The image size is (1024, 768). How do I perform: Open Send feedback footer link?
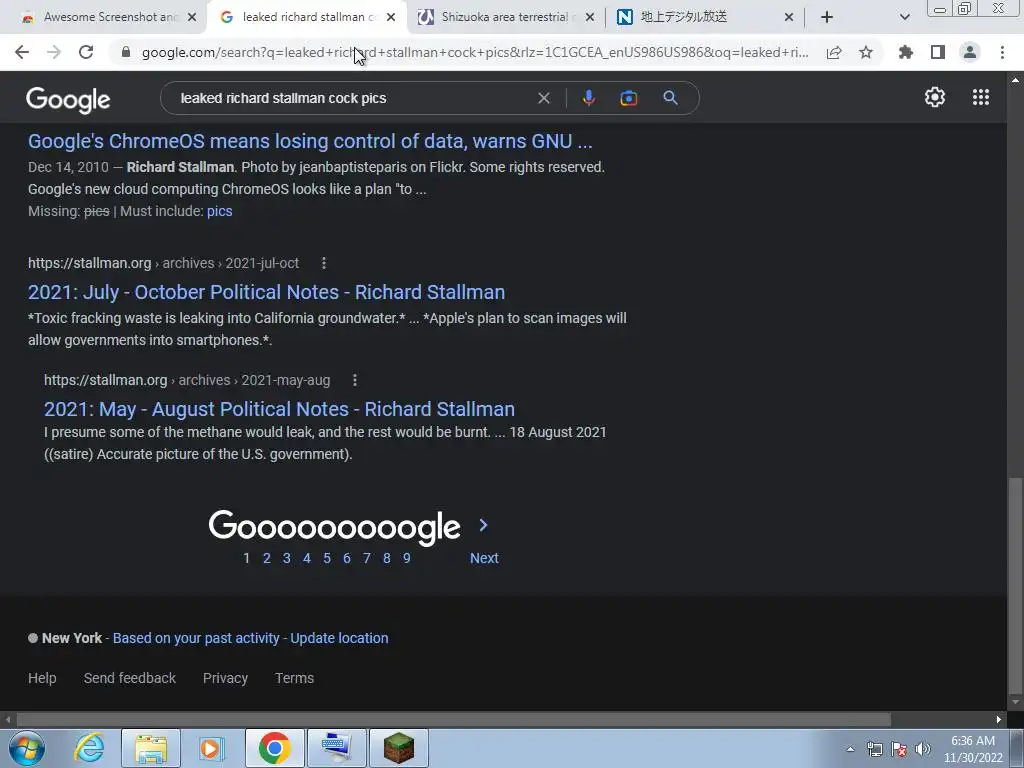pos(130,678)
